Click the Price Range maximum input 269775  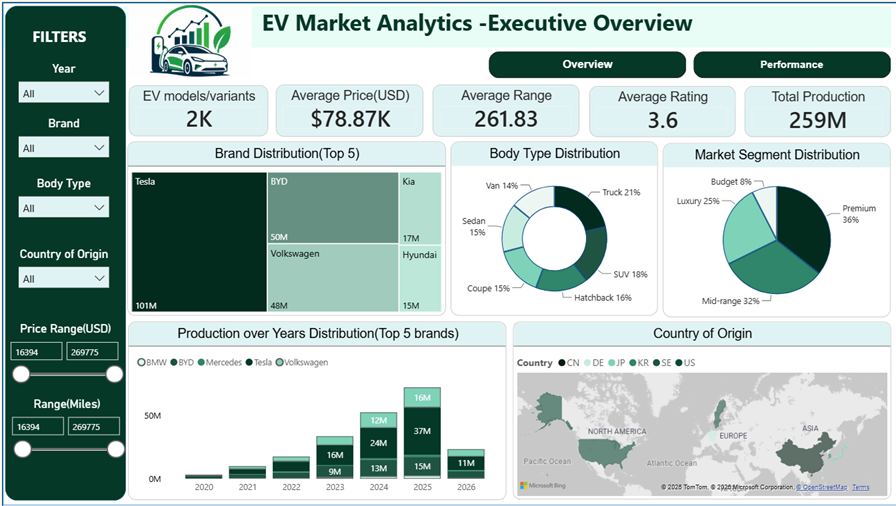point(92,352)
